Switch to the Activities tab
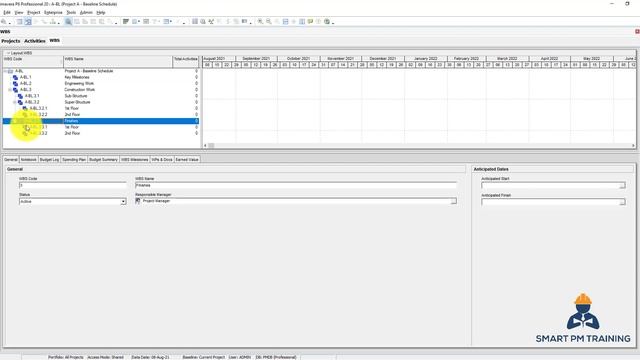Screen dimensions: 640x360 [x=35, y=41]
